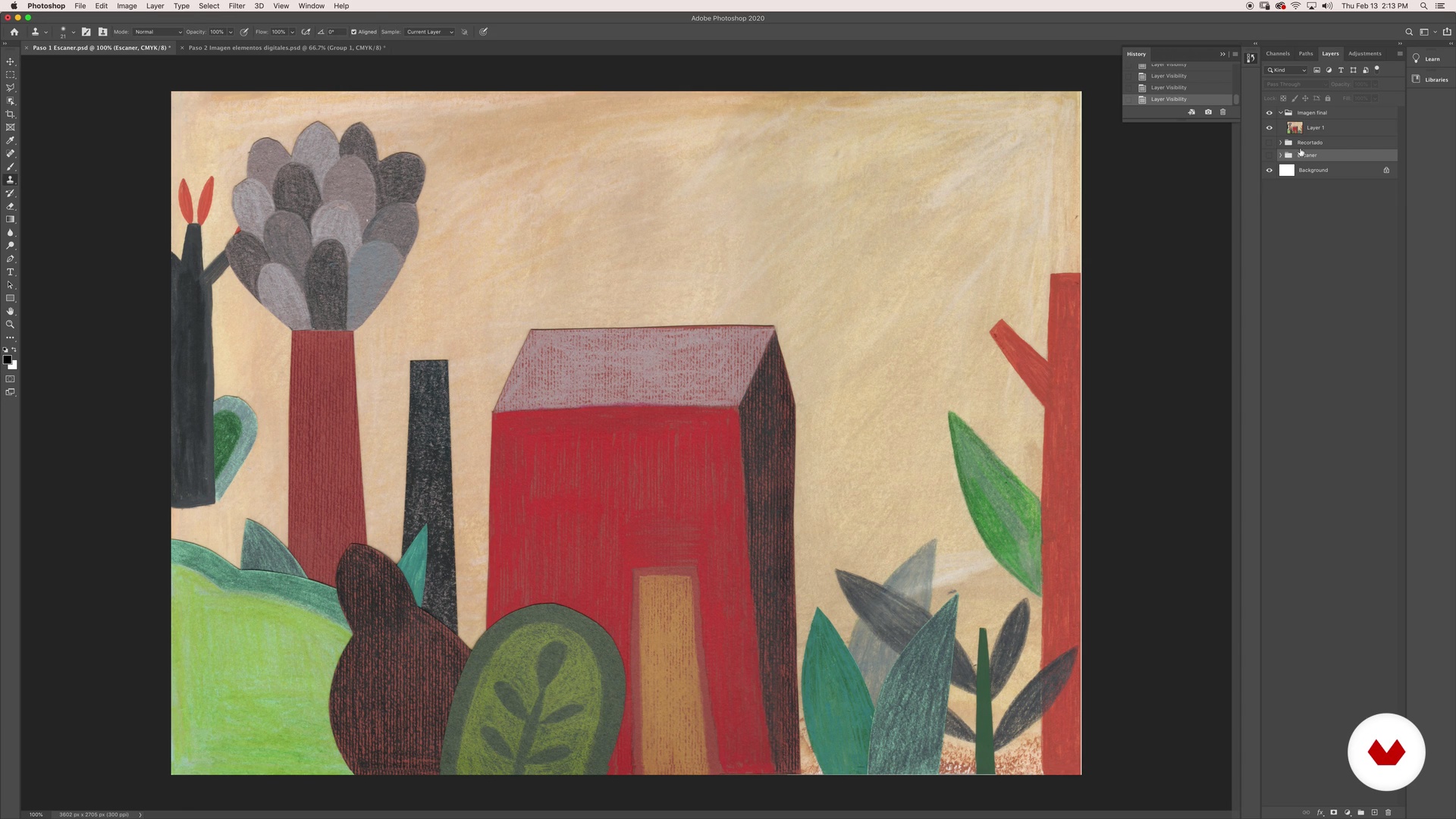Switch to Paso 2 Imagen elementos digitales tab

(x=286, y=48)
